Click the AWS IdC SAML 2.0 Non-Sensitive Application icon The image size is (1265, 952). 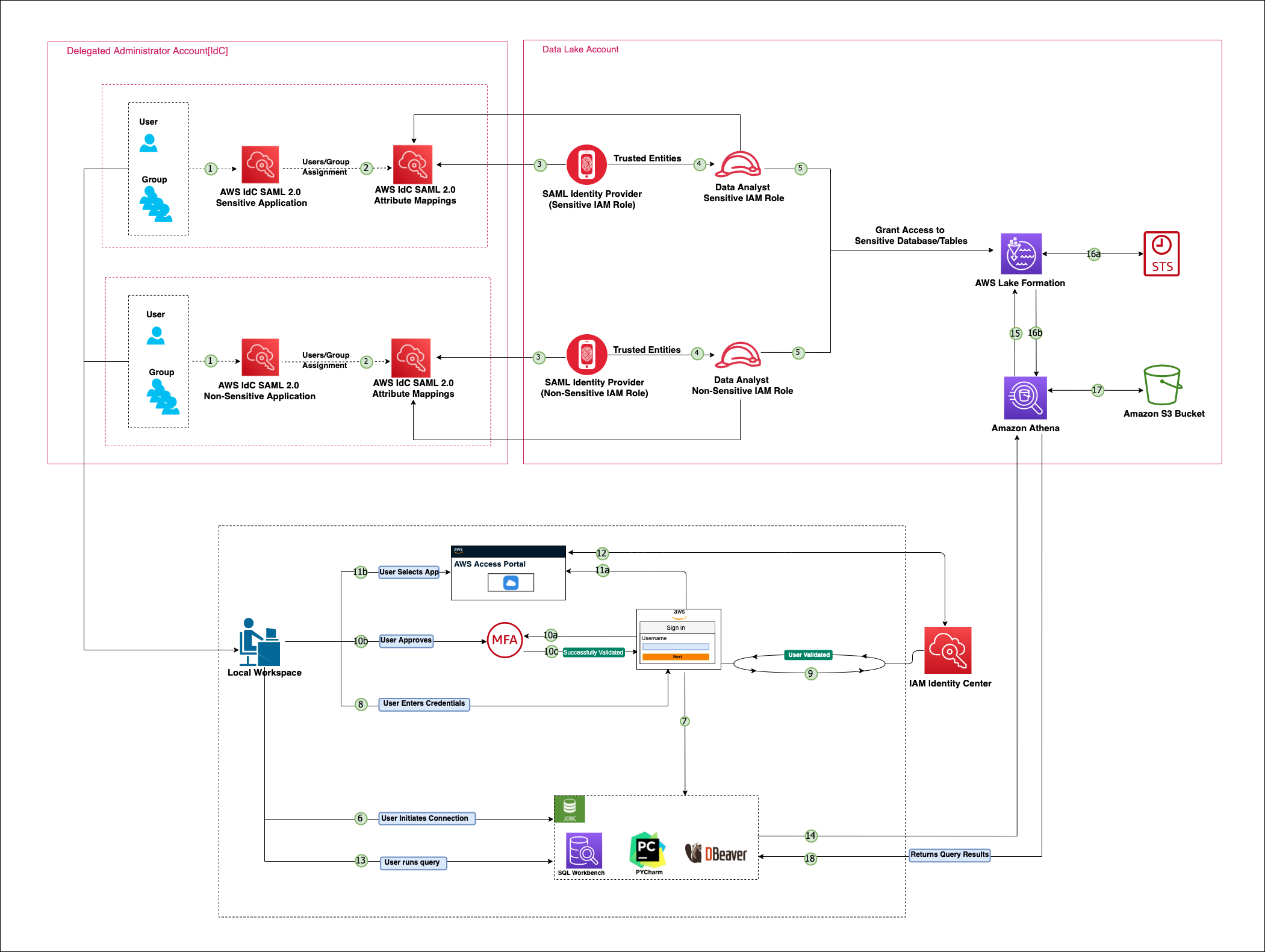(260, 358)
